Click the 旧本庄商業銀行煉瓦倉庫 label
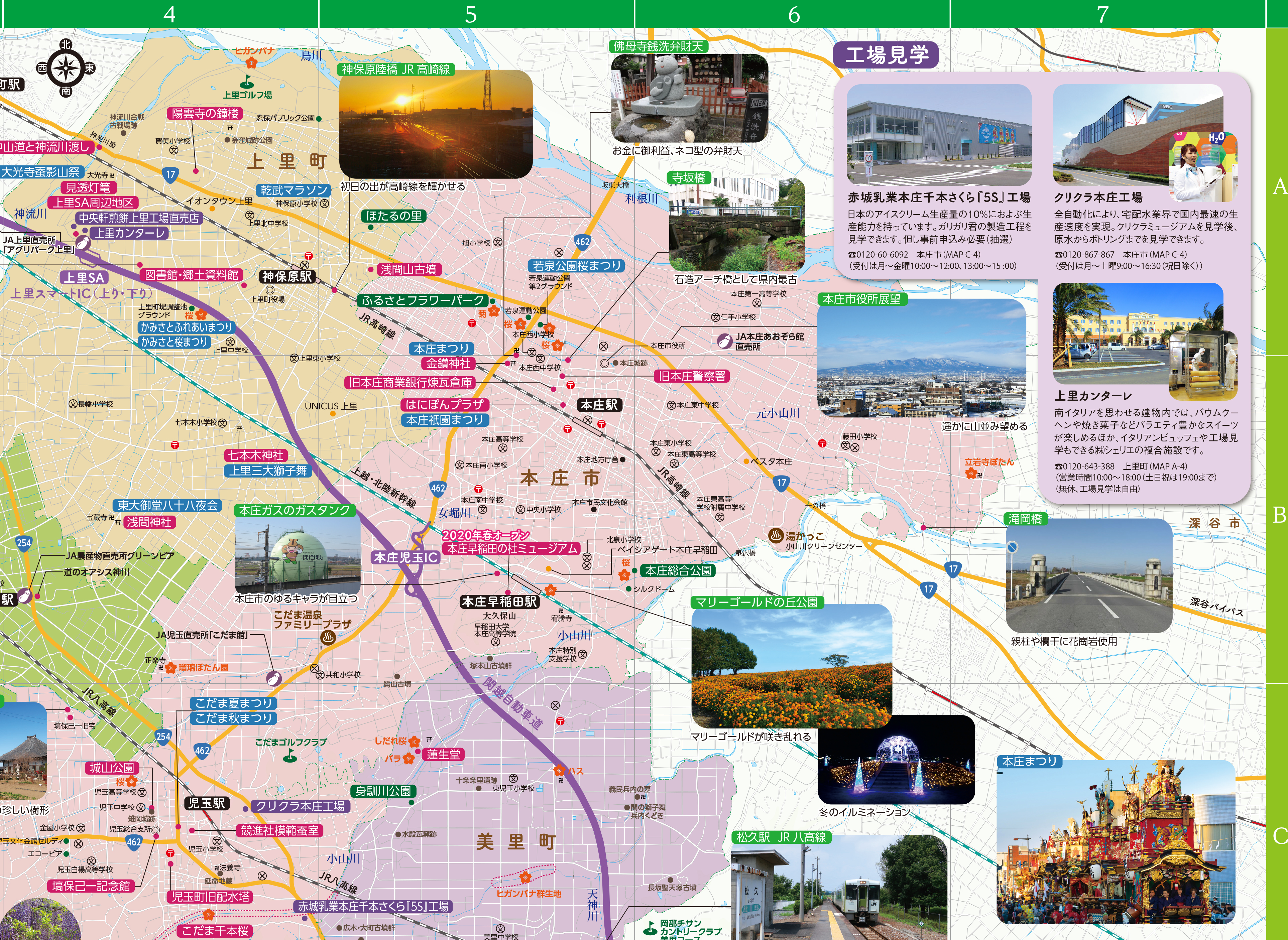 click(411, 383)
